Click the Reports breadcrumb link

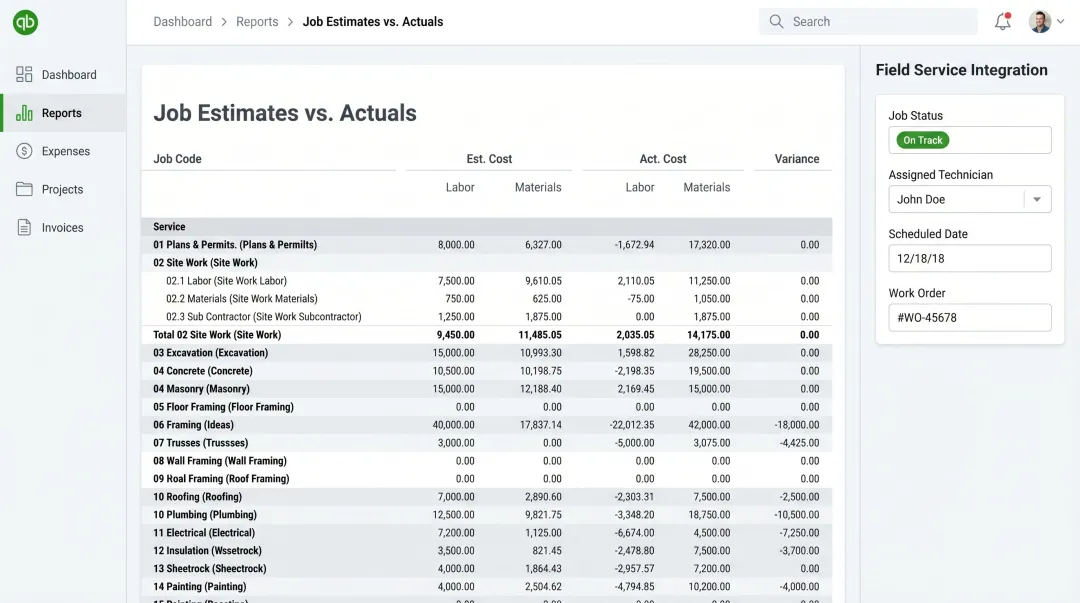(257, 21)
